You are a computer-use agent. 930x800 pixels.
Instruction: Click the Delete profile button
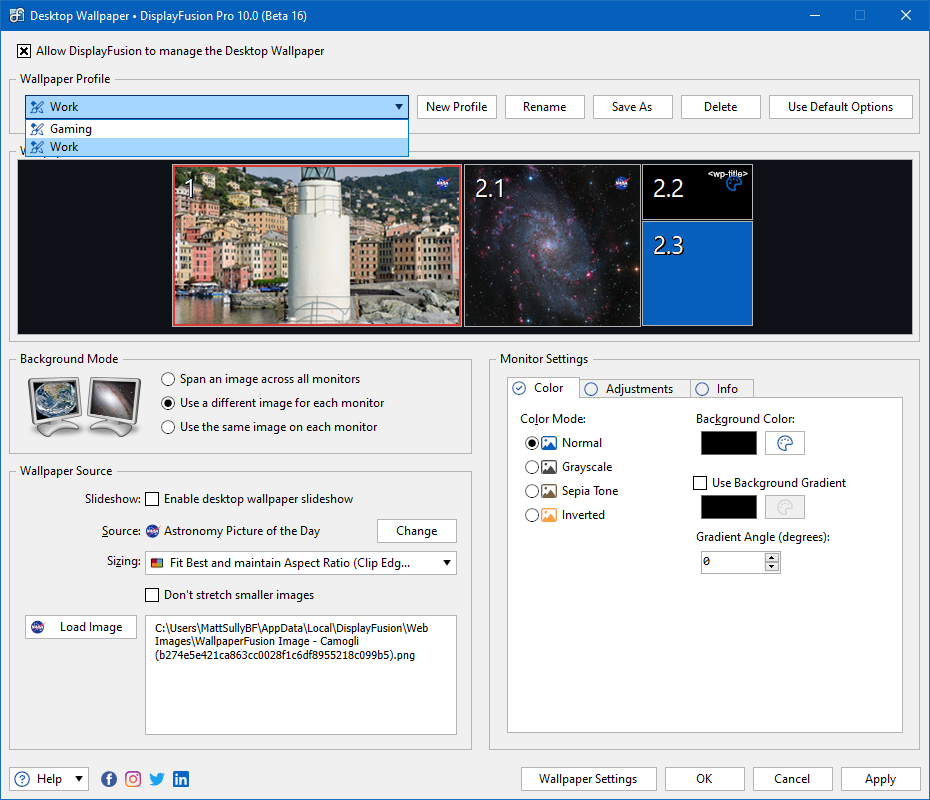click(721, 107)
